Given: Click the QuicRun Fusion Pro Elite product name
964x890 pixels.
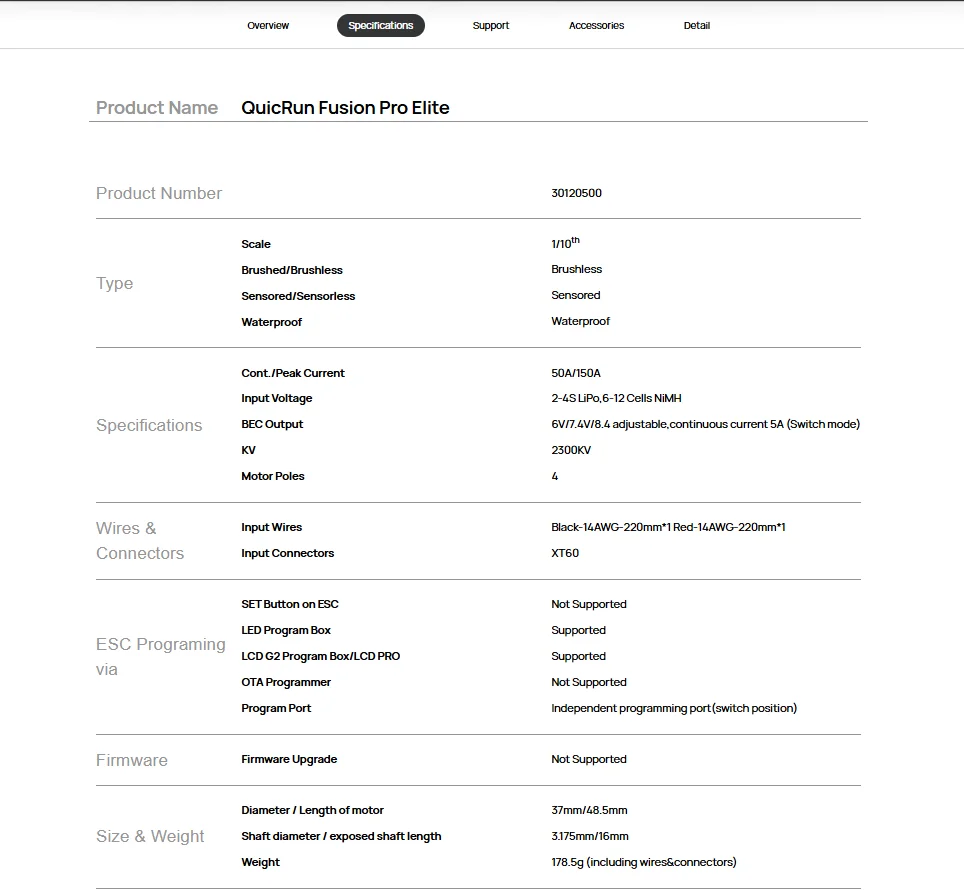Looking at the screenshot, I should pyautogui.click(x=345, y=108).
